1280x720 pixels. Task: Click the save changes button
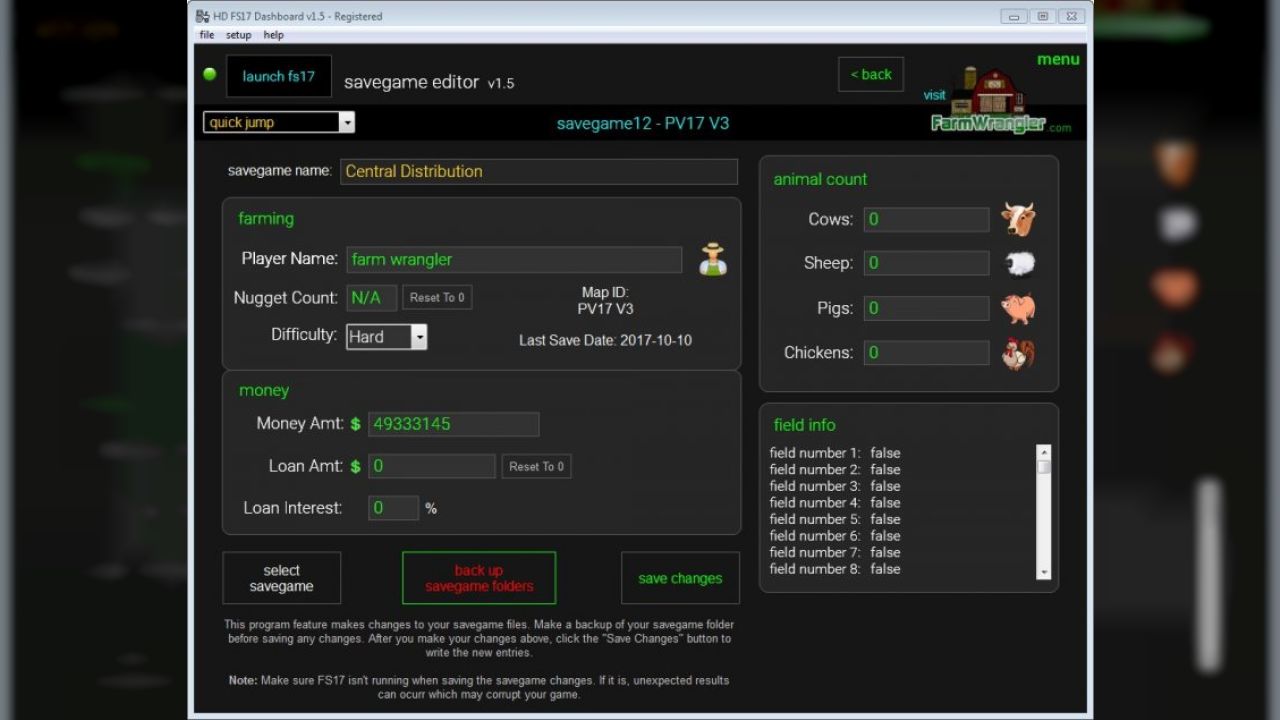pyautogui.click(x=680, y=578)
